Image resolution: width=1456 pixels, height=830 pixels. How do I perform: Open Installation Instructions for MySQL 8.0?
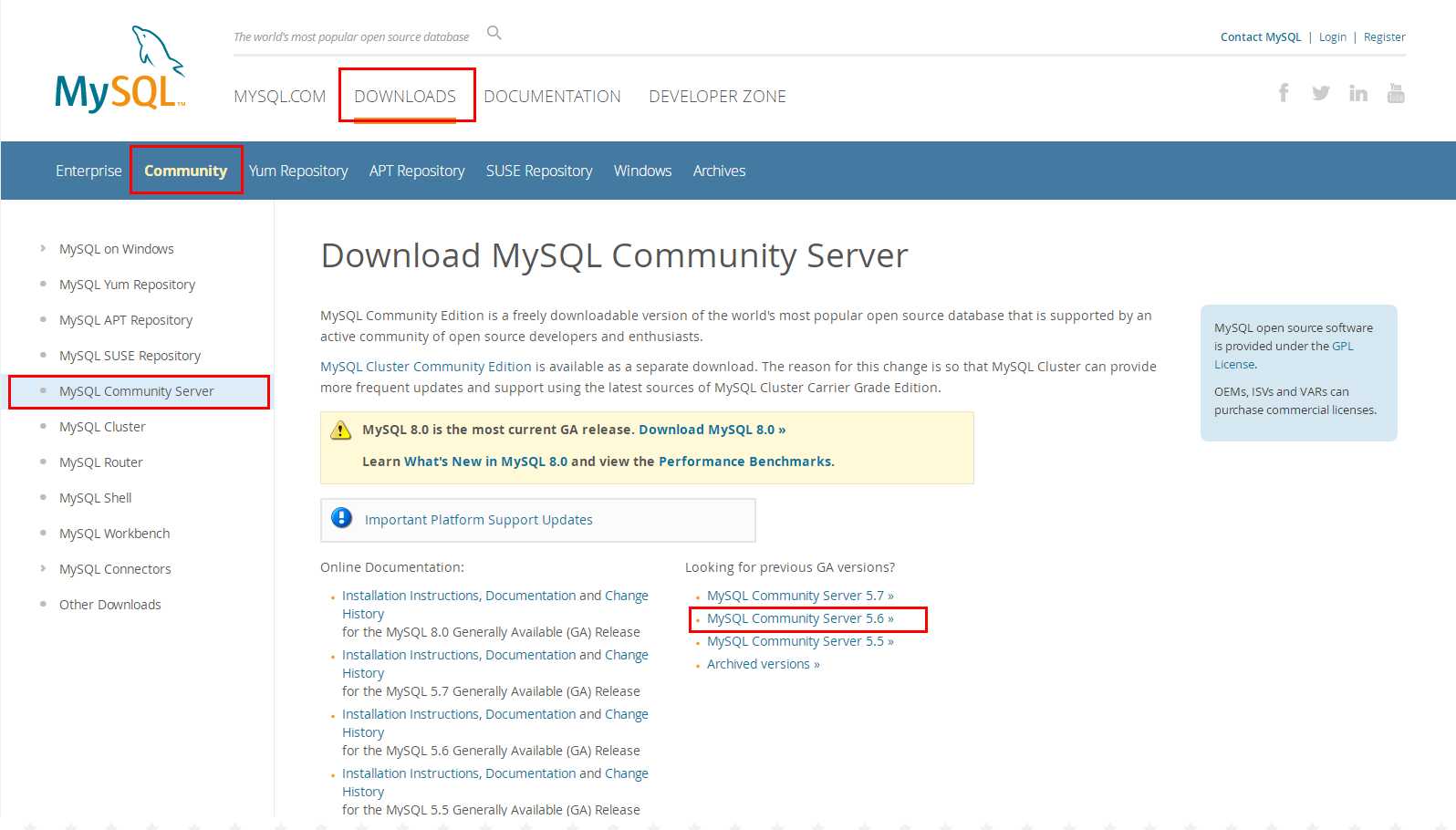pos(411,596)
